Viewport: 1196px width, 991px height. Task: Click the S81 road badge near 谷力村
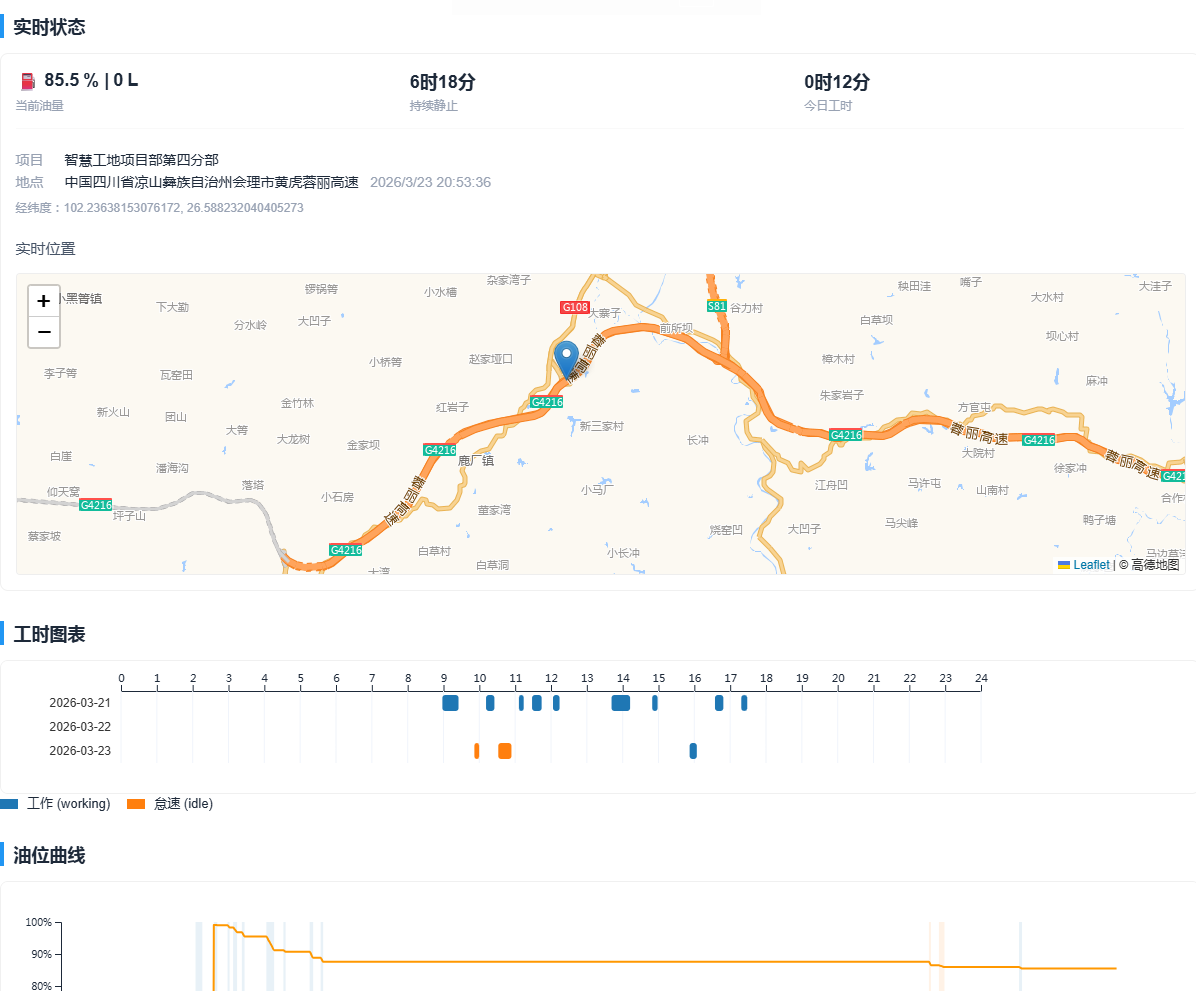point(716,305)
